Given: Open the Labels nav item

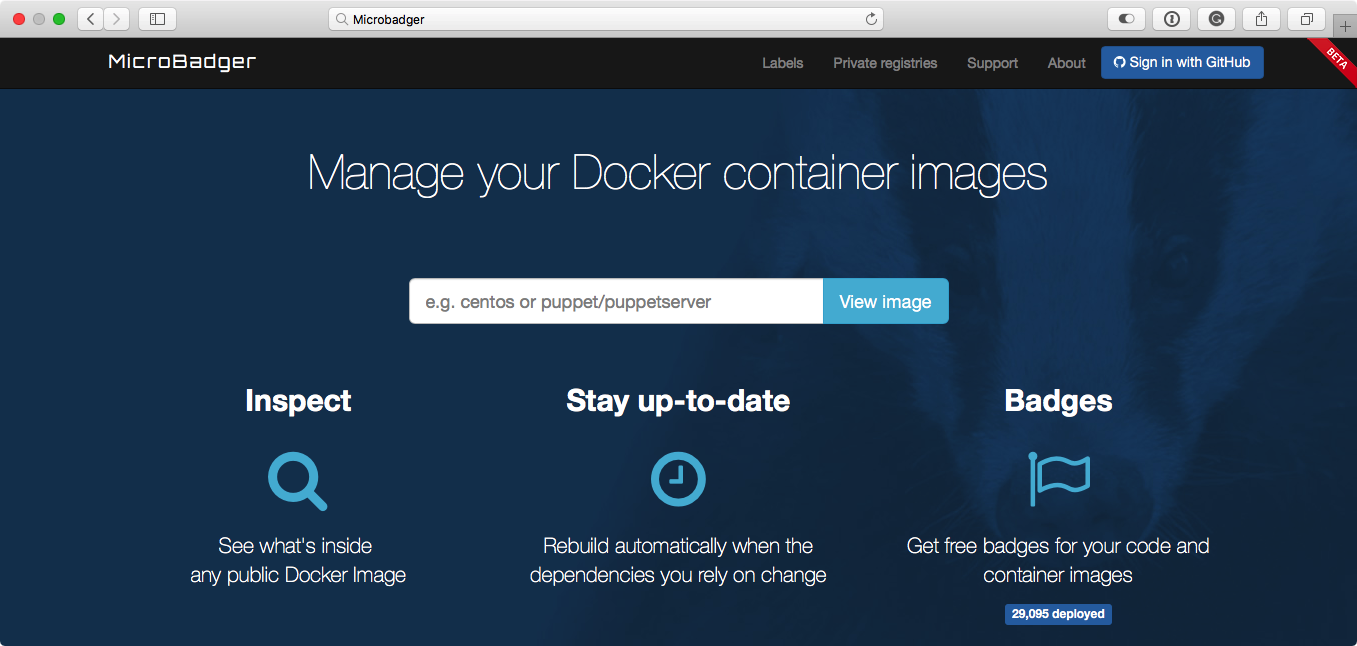Looking at the screenshot, I should 782,63.
